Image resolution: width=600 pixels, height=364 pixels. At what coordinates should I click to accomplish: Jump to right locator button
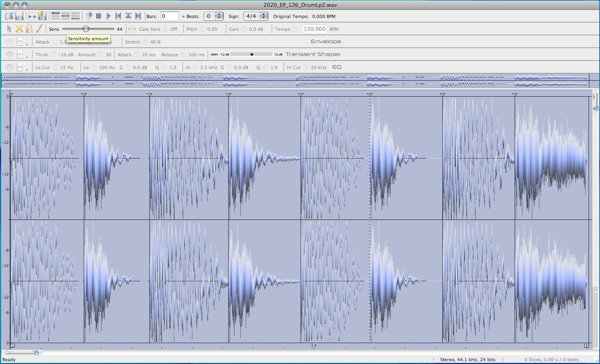138,16
